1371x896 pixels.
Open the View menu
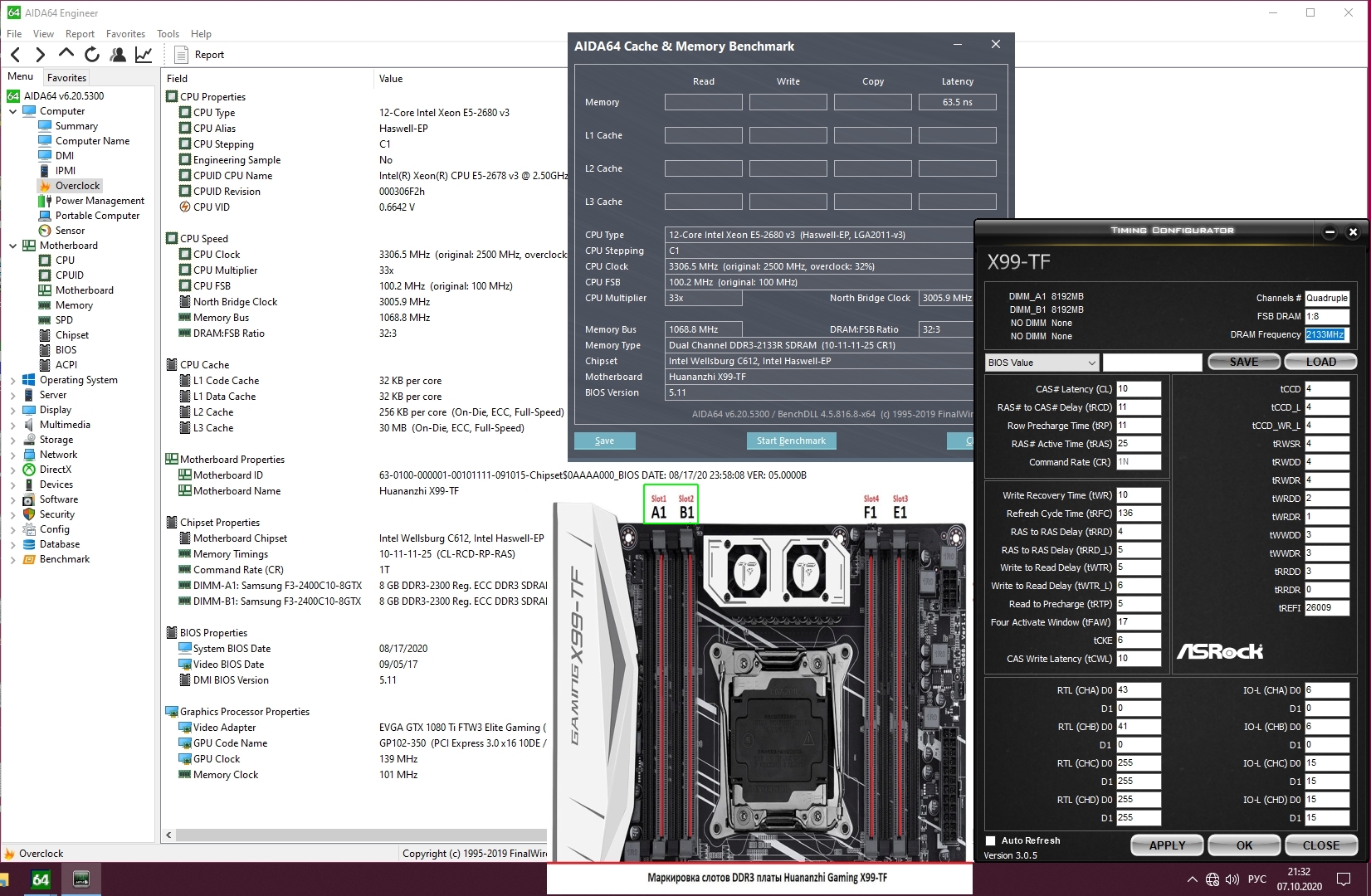tap(43, 34)
